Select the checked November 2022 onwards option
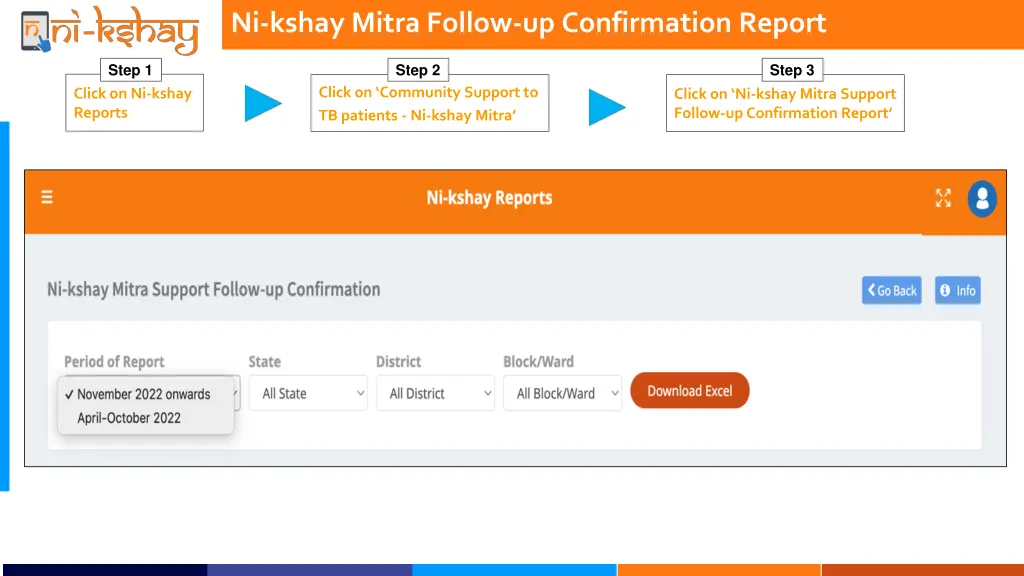 [140, 394]
